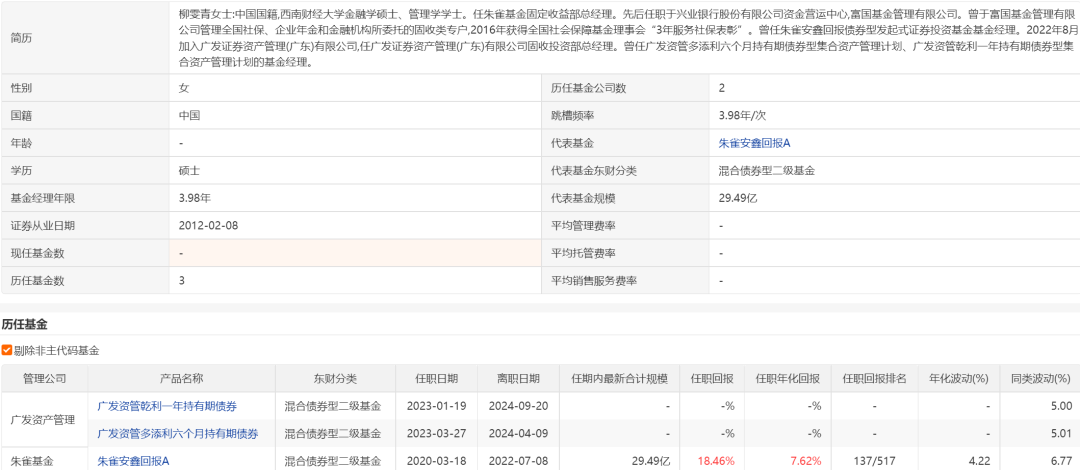Click the 现任基金数 label
1080x470 pixels.
(38, 254)
